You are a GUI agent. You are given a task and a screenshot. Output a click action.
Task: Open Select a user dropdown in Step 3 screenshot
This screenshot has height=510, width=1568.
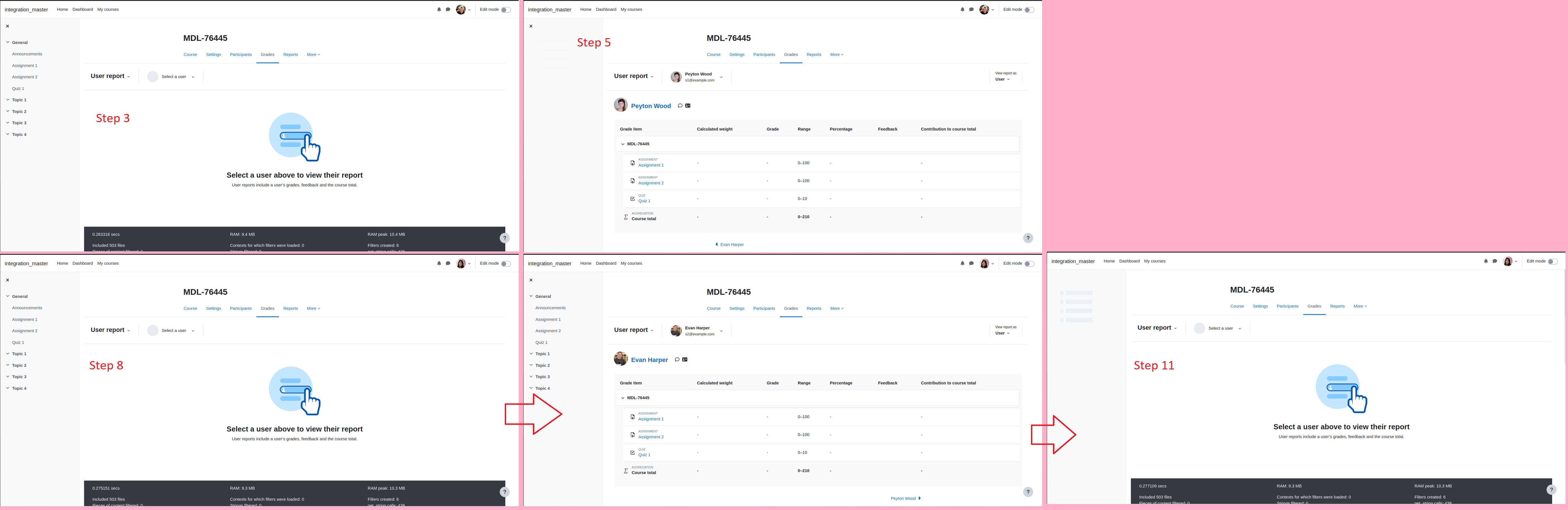[171, 77]
